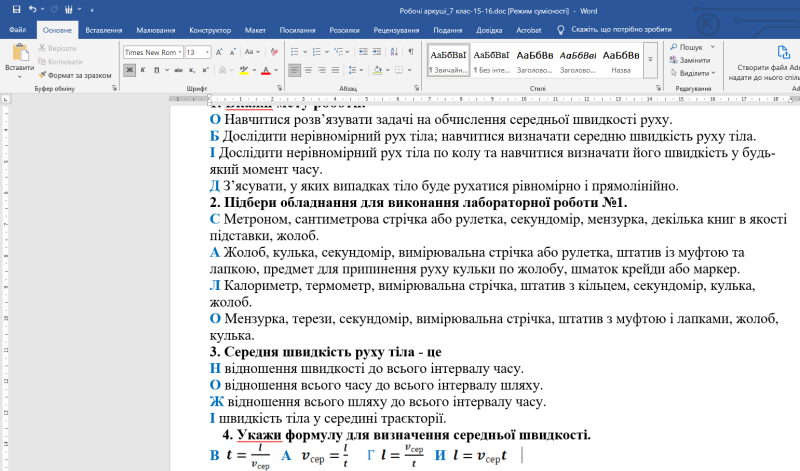Open the Стилі styles pane launcher
The width and height of the screenshot is (800, 471).
[x=658, y=88]
